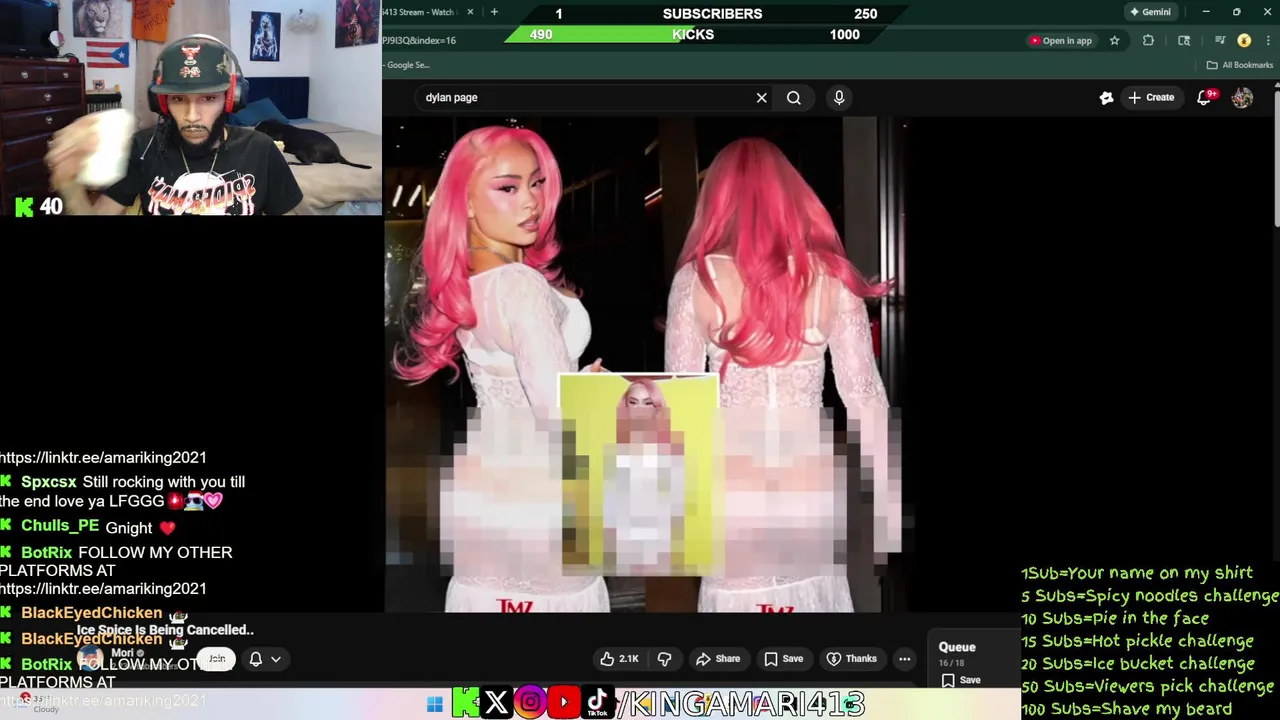Click the 'Ice Spice Is Being Cancelled..' title
Screen dimensions: 1280x720
[x=165, y=630]
